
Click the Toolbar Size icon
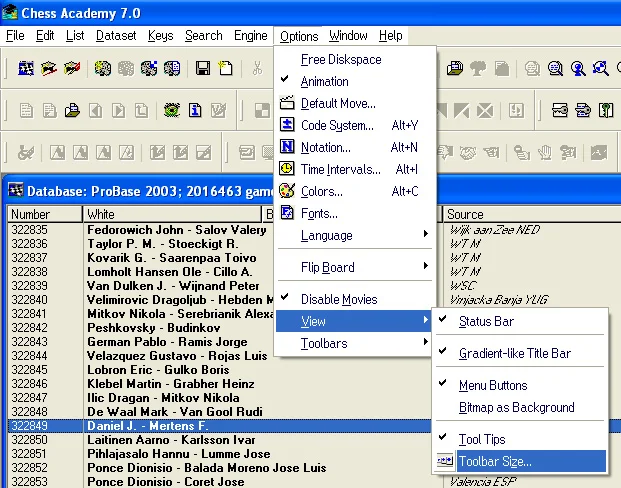click(x=445, y=461)
